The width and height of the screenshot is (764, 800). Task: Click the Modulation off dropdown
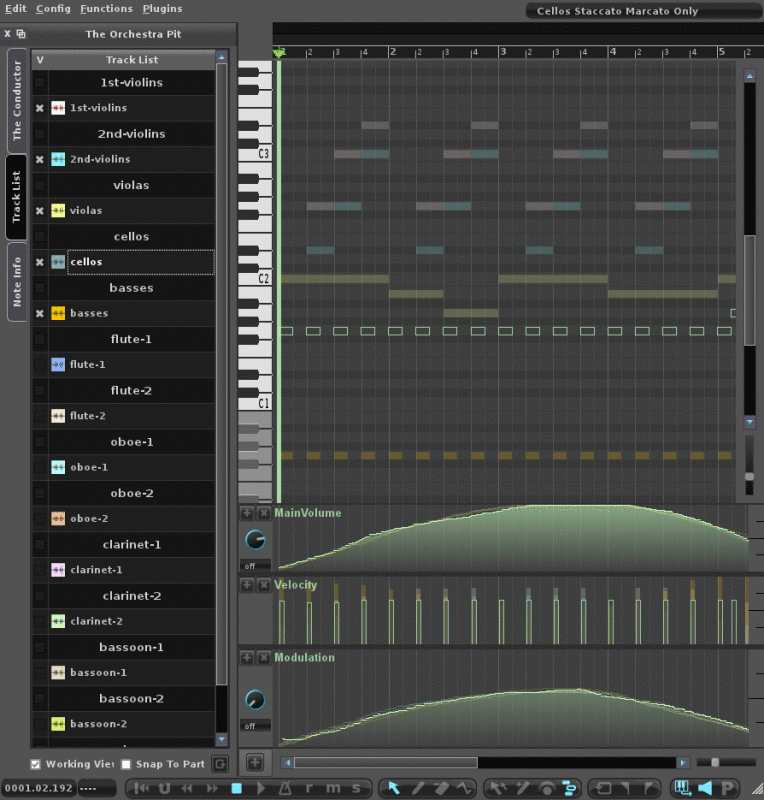[x=255, y=726]
